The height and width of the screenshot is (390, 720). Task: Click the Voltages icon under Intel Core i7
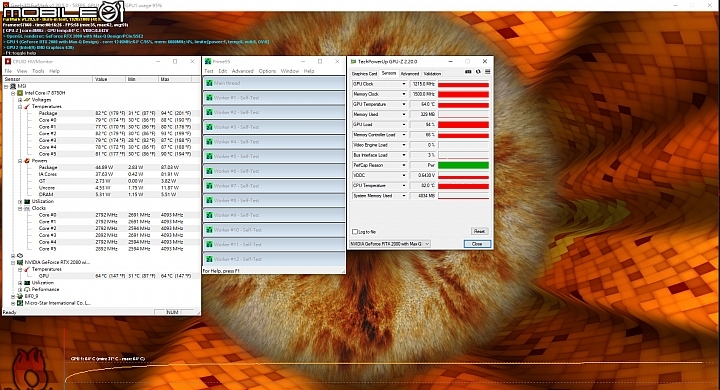pos(27,100)
